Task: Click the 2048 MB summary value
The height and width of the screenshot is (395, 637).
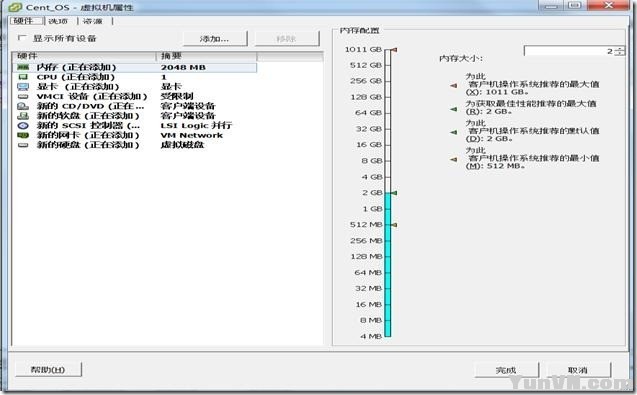Action: (x=183, y=67)
